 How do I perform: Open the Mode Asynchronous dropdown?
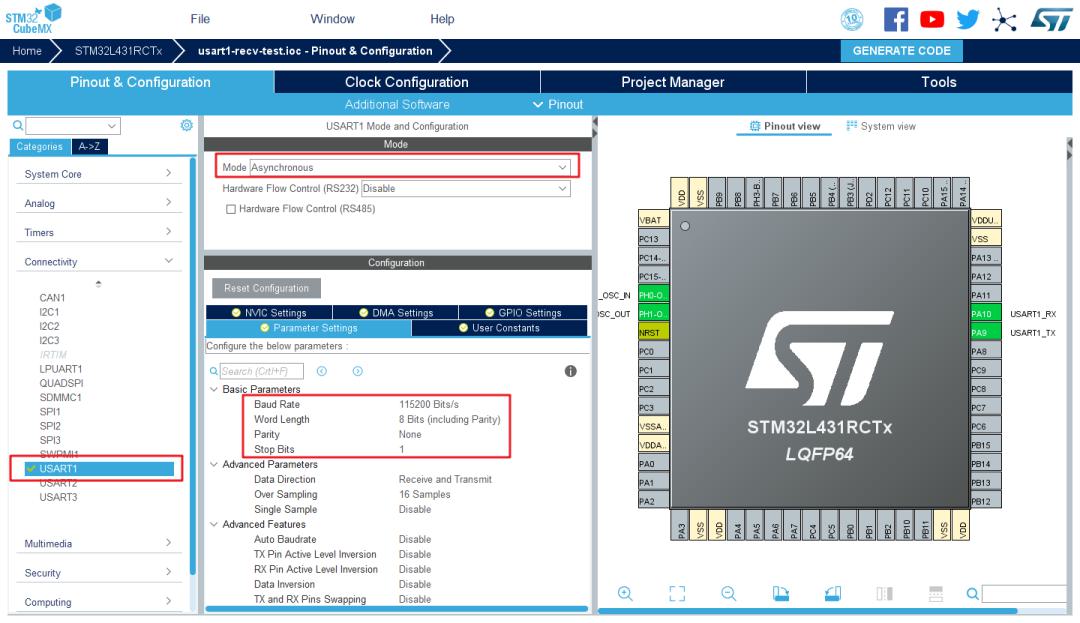[409, 167]
